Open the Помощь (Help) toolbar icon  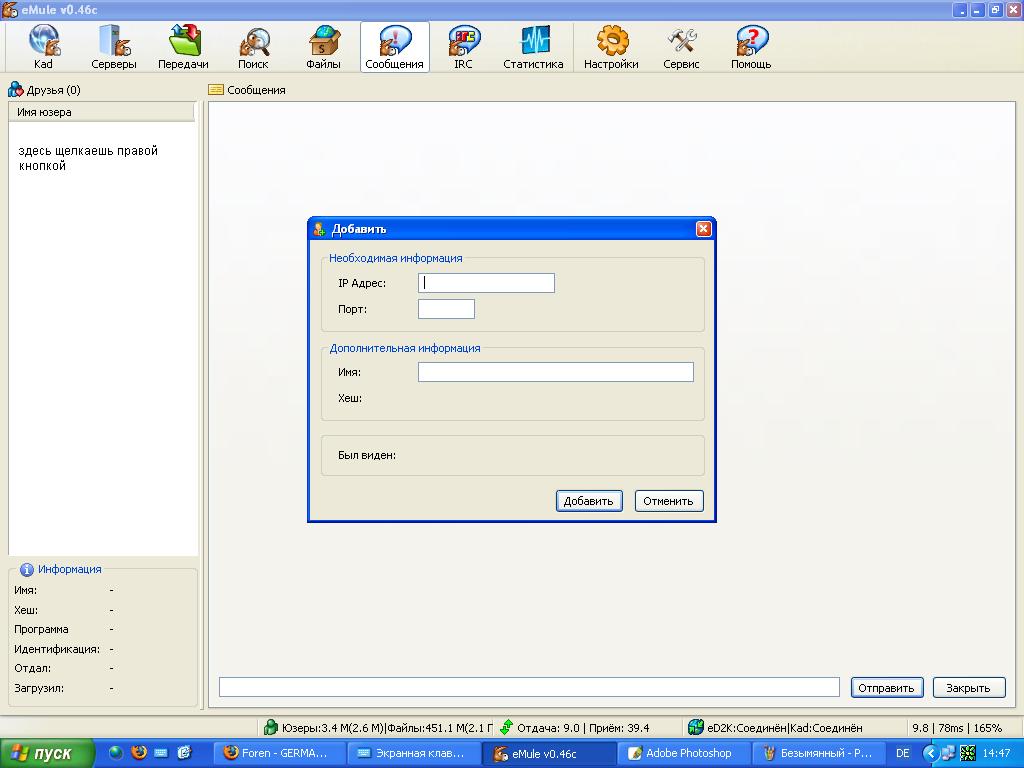pyautogui.click(x=751, y=47)
